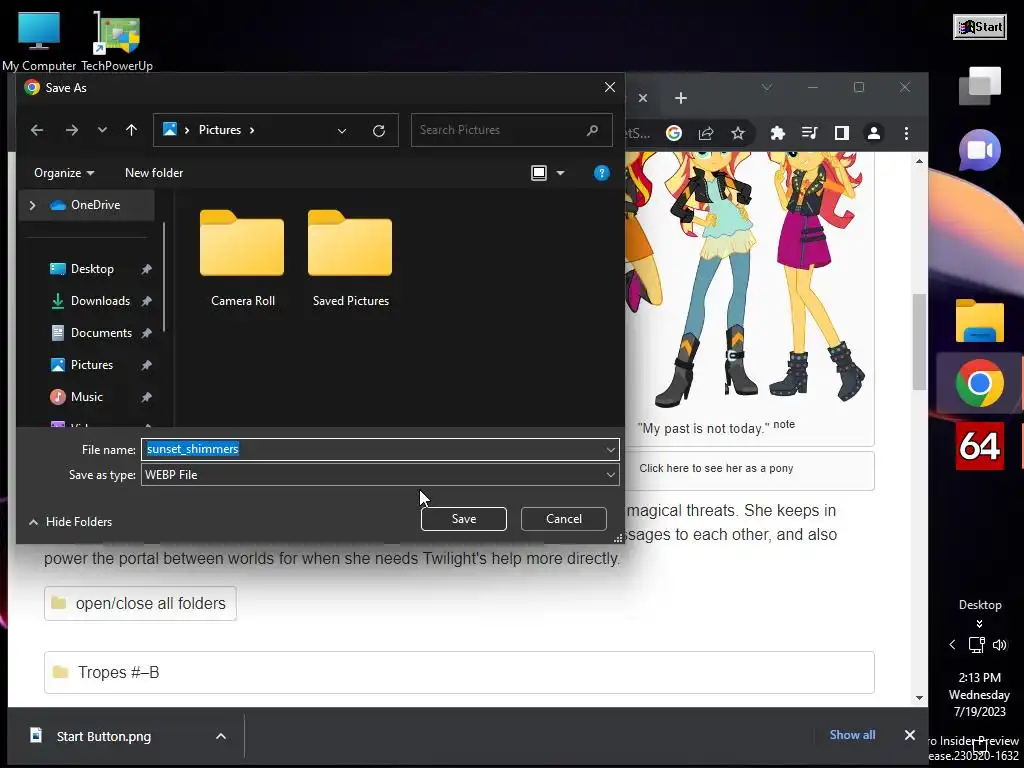Click the Sunset Shimmer character image
Viewport: 1024px width, 768px height.
[x=750, y=281]
